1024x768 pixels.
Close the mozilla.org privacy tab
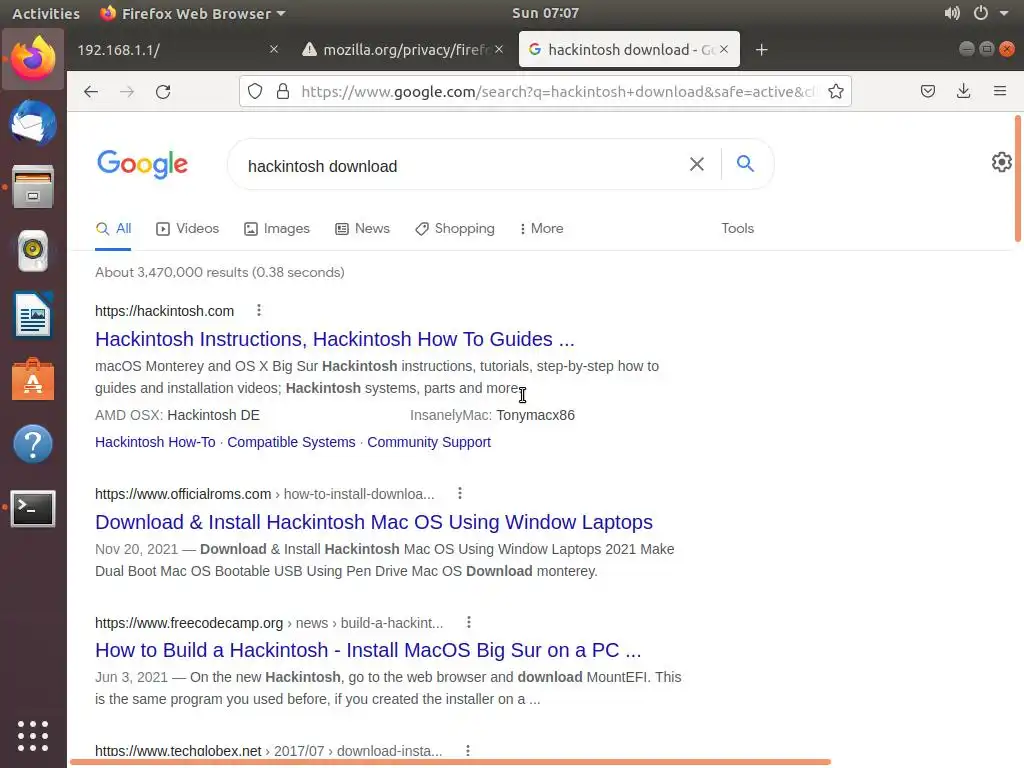(499, 49)
